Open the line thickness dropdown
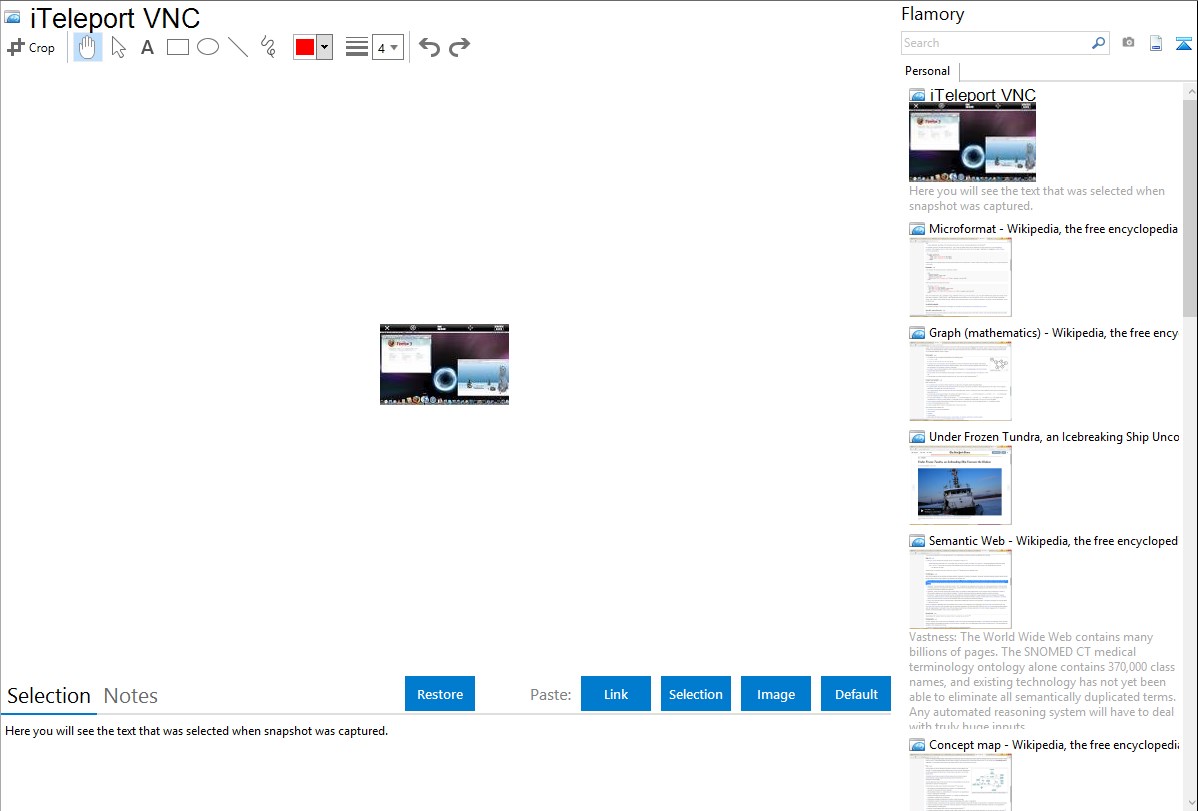The width and height of the screenshot is (1198, 811). click(x=388, y=47)
